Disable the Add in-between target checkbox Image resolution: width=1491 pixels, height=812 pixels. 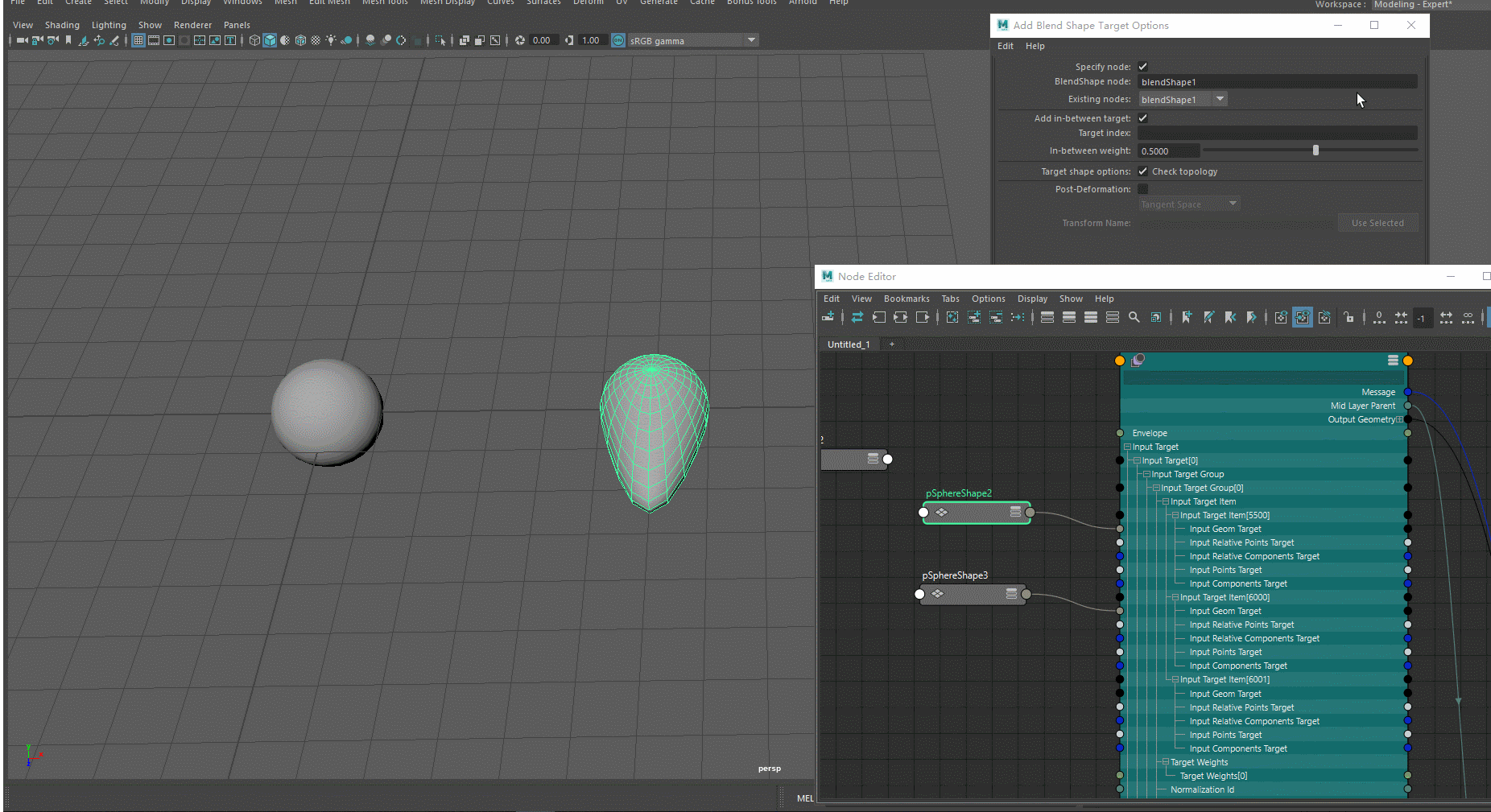pos(1142,117)
